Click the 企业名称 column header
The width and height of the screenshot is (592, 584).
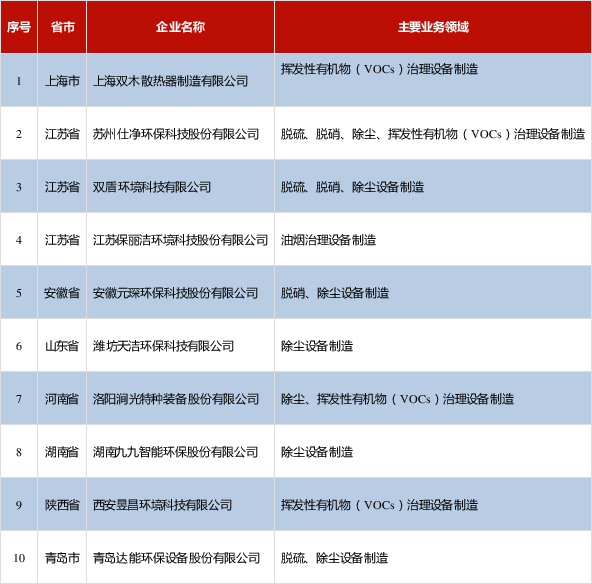tap(180, 27)
